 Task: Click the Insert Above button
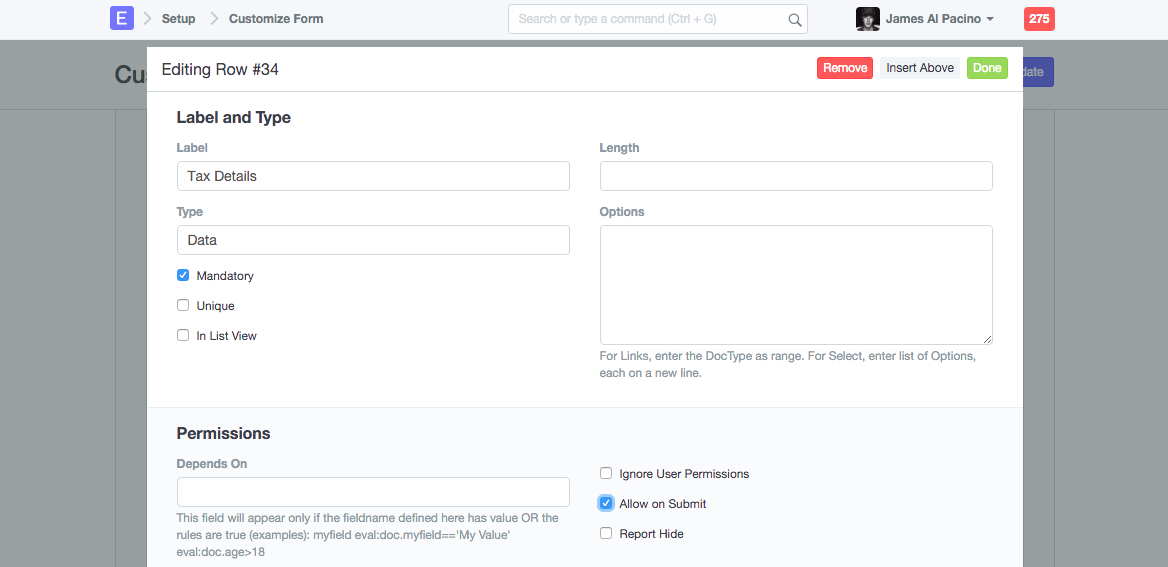(x=920, y=68)
